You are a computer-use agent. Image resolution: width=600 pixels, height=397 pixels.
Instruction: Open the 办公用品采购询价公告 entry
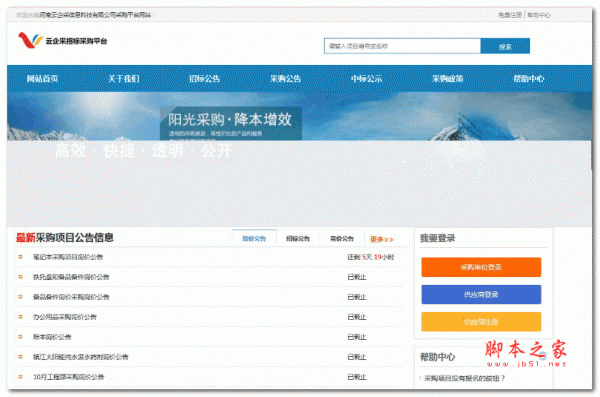pos(65,317)
